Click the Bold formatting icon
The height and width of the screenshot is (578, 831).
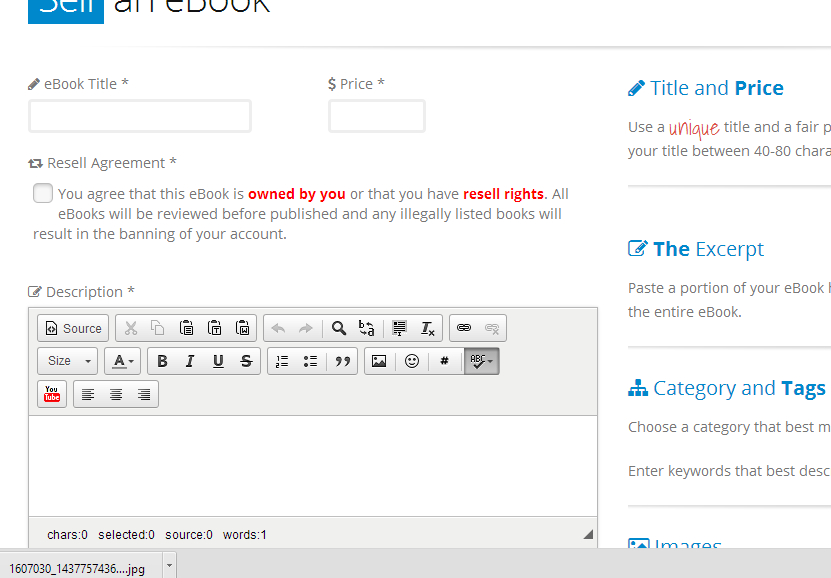coord(162,361)
